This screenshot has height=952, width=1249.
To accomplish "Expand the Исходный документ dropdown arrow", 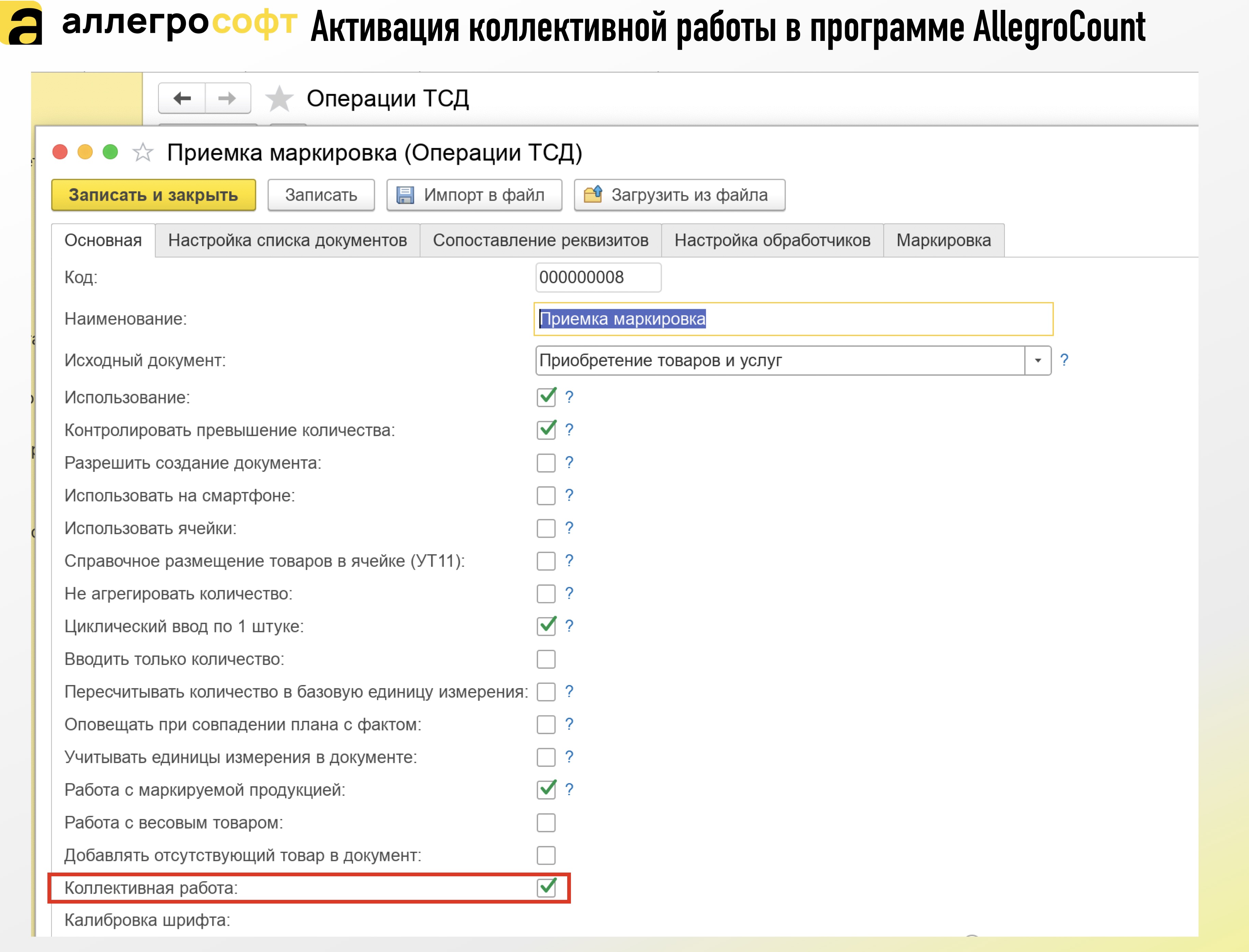I will pos(1038,360).
